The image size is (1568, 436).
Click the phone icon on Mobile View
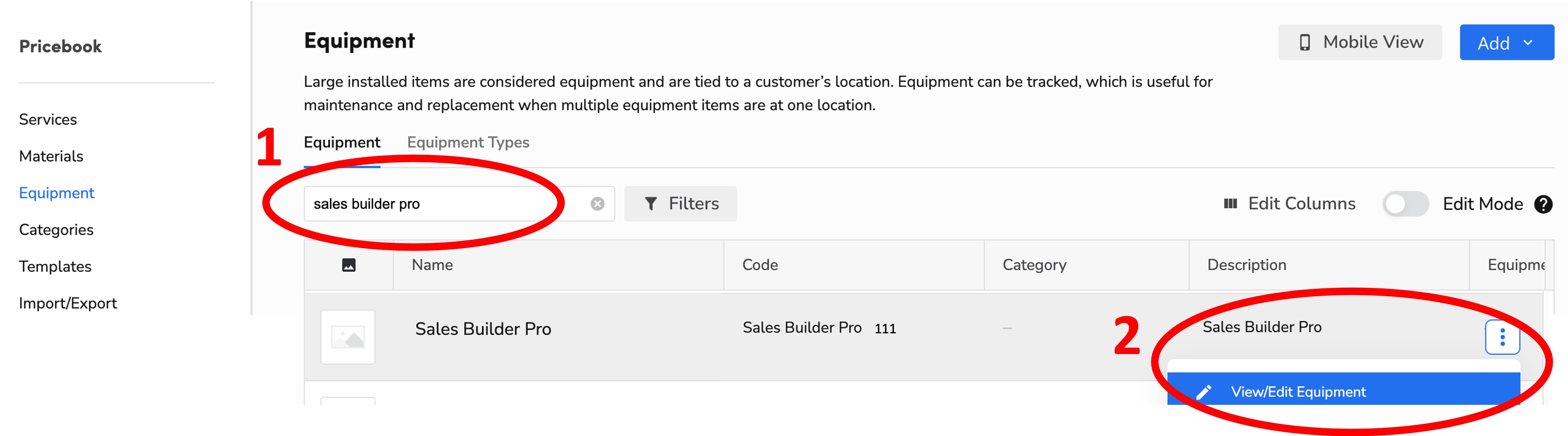point(1304,42)
